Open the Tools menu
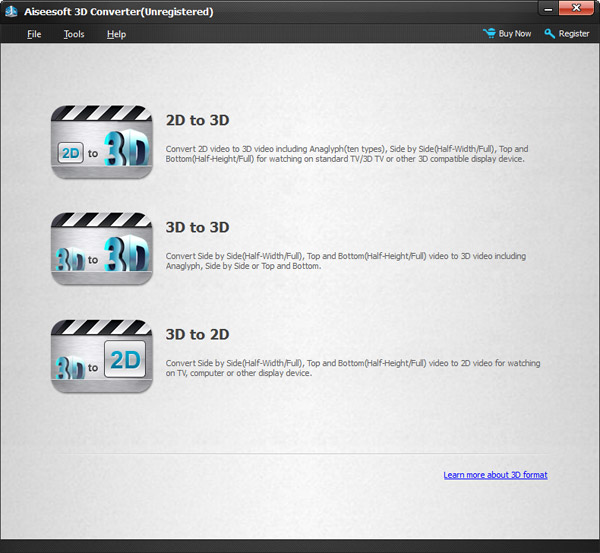 74,34
